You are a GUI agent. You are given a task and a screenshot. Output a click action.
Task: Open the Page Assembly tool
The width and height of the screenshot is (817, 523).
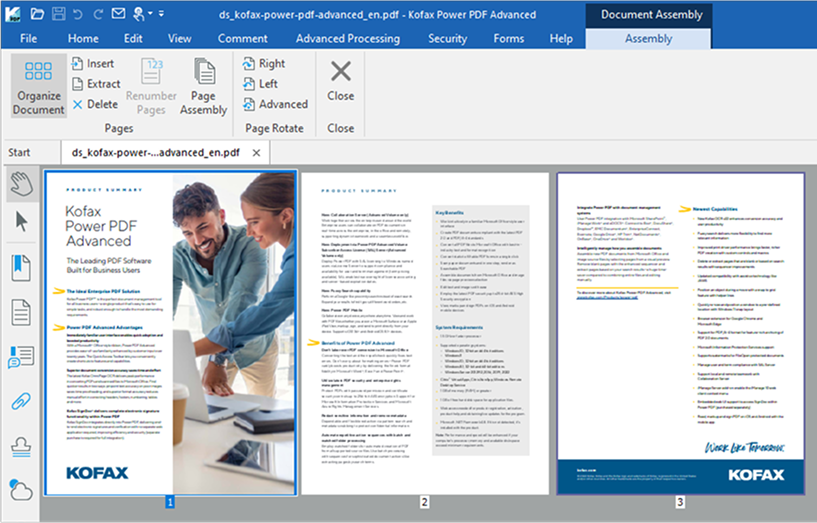[204, 86]
